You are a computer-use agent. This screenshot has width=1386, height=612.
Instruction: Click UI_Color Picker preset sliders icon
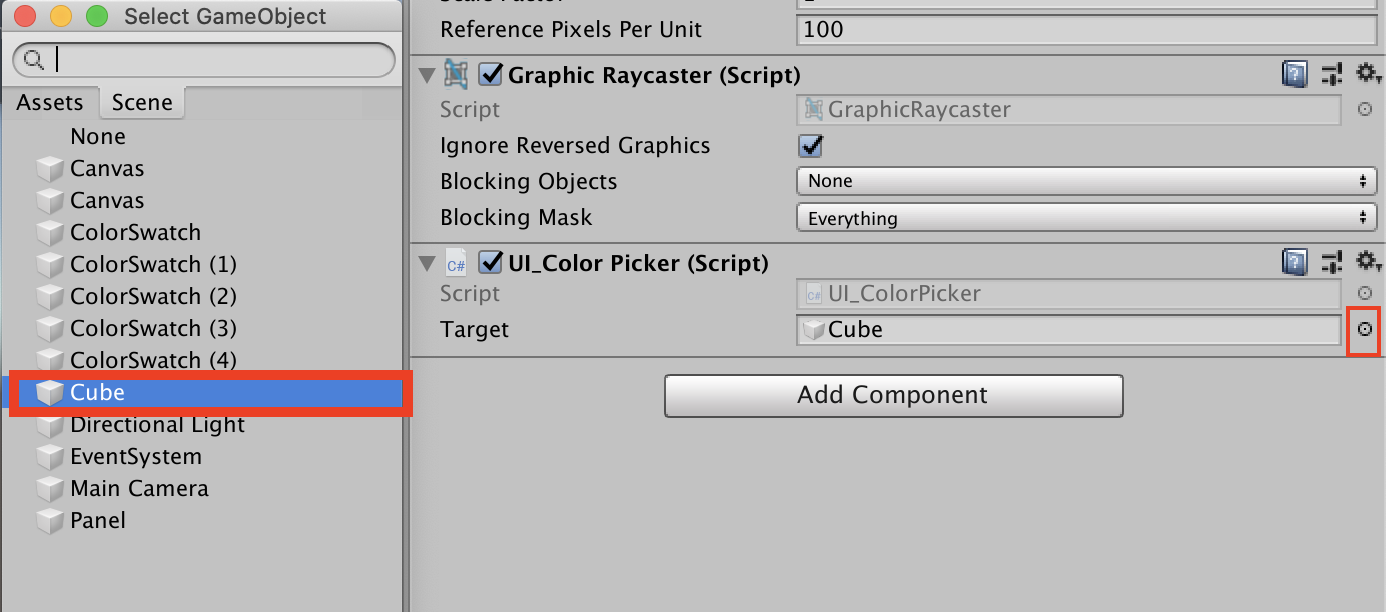(x=1331, y=262)
